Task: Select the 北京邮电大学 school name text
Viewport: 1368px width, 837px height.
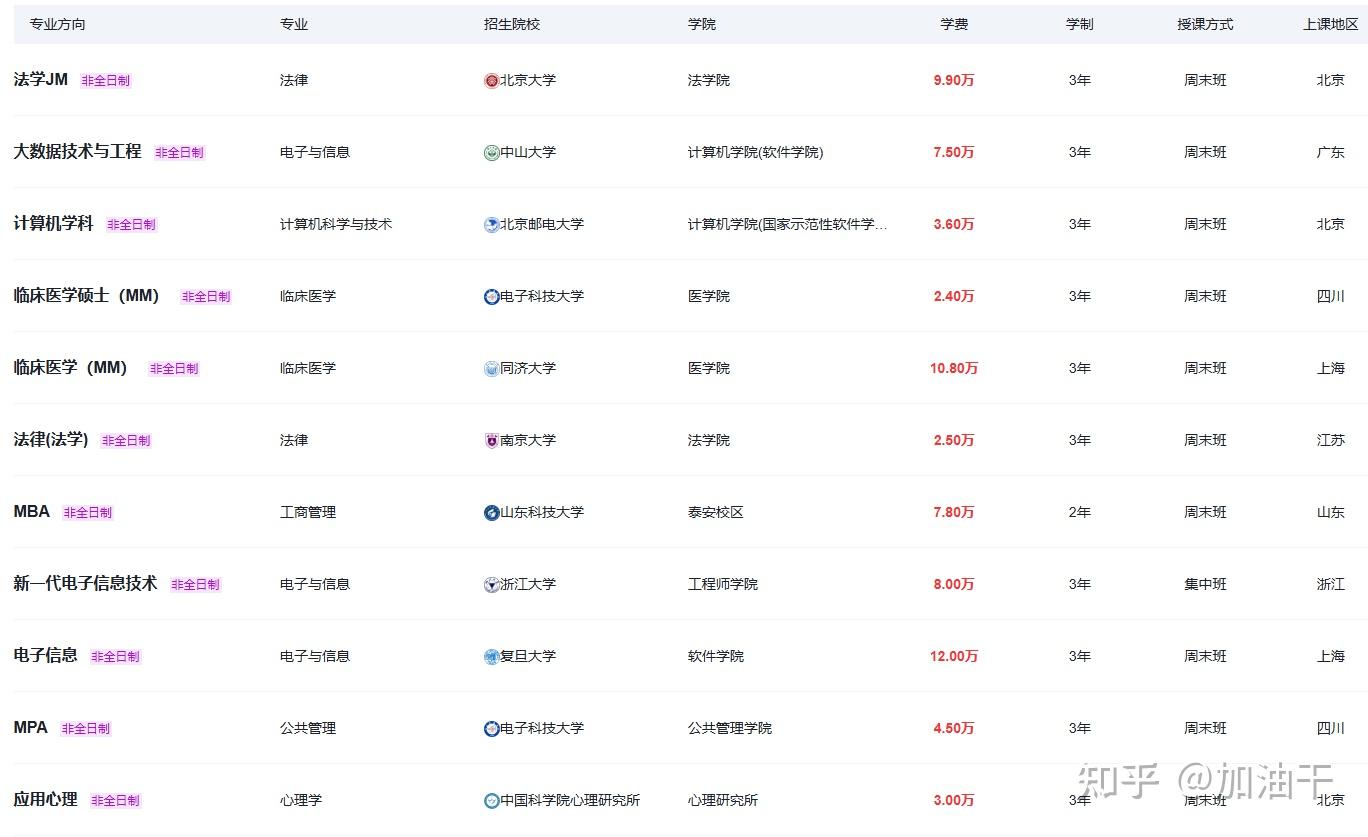Action: pyautogui.click(x=542, y=224)
